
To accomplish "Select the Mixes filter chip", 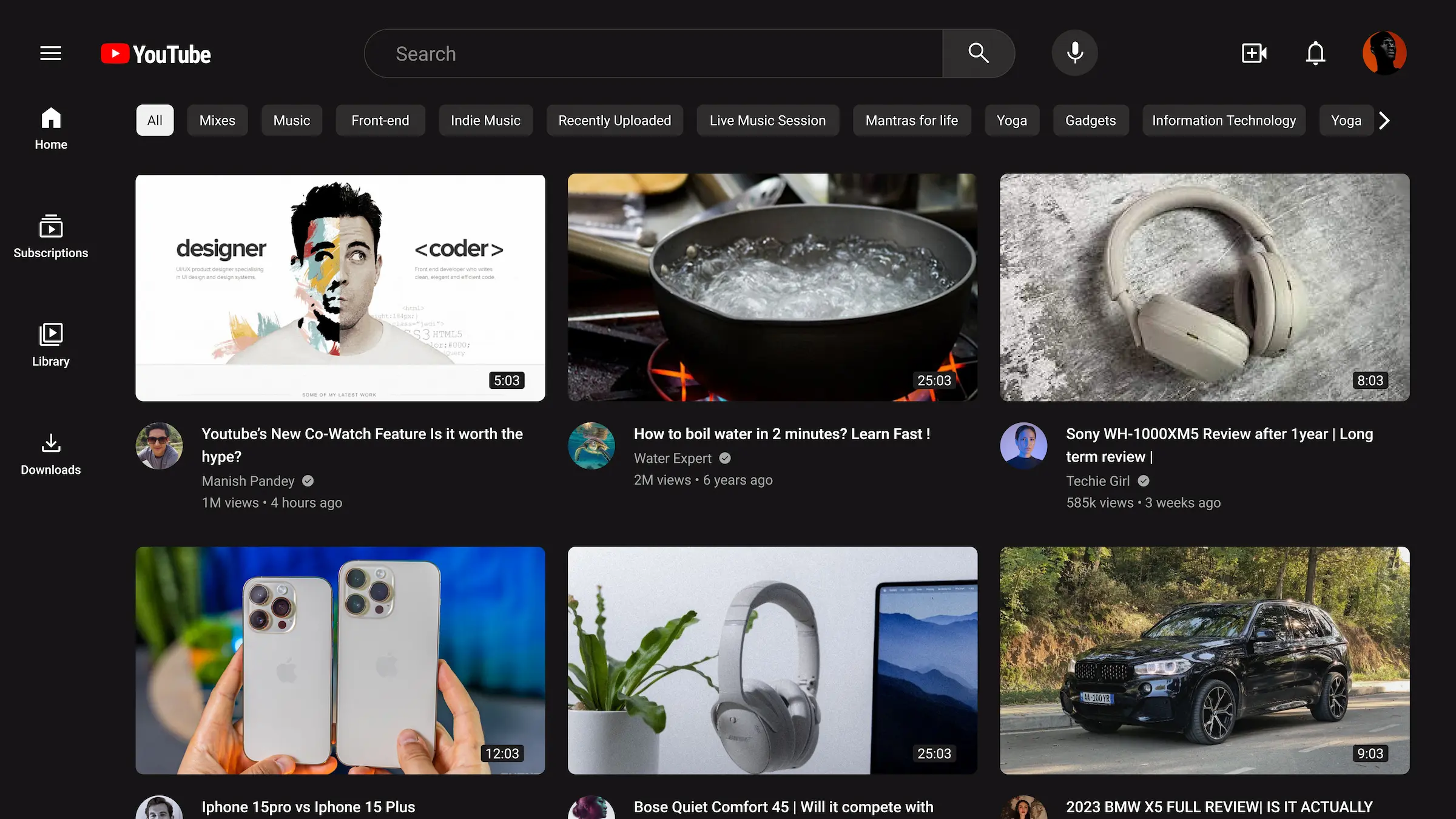I will point(217,120).
